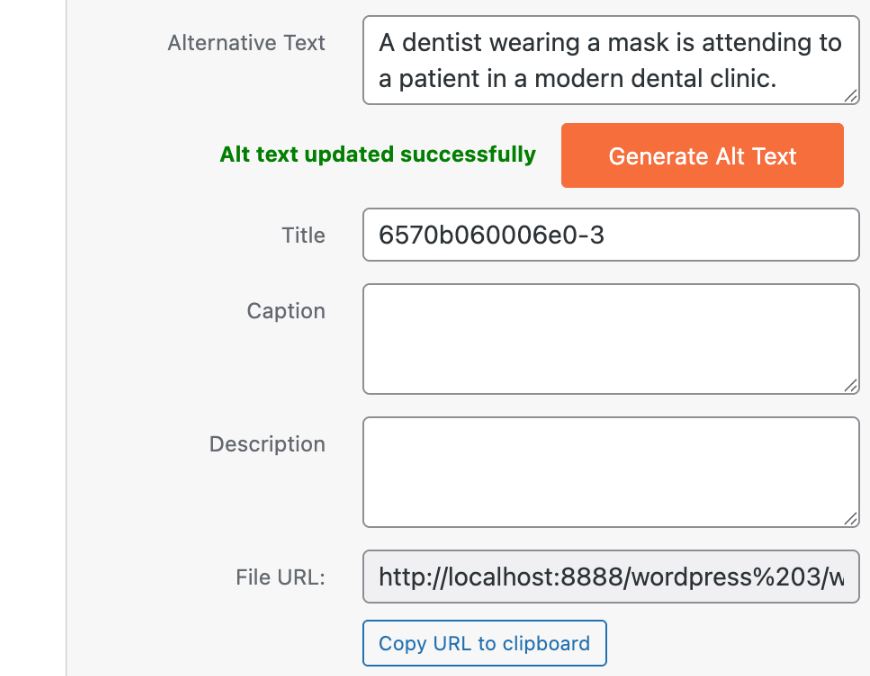The width and height of the screenshot is (870, 676).
Task: Click the 'Alternative Text' label
Action: (246, 43)
